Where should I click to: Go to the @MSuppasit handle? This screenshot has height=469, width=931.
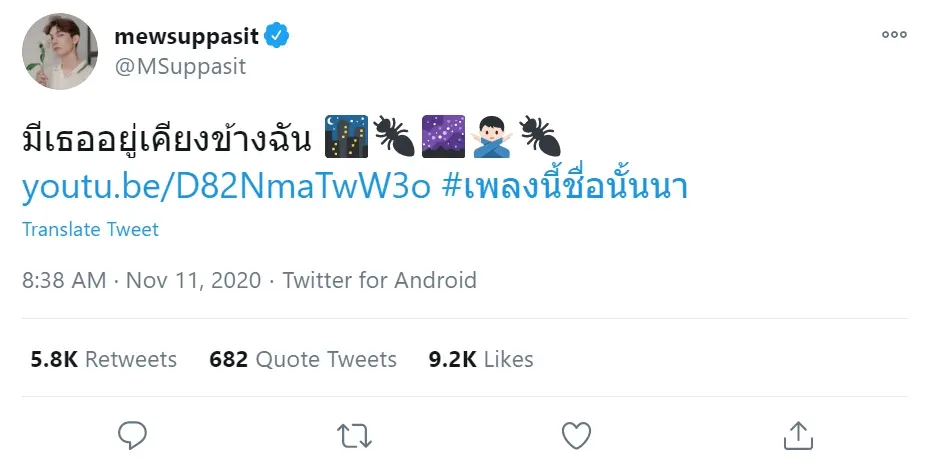tap(180, 67)
